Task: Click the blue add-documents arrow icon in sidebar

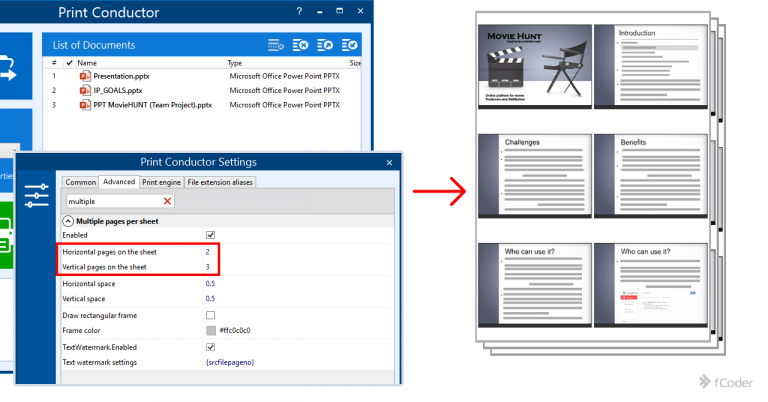Action: coord(8,68)
